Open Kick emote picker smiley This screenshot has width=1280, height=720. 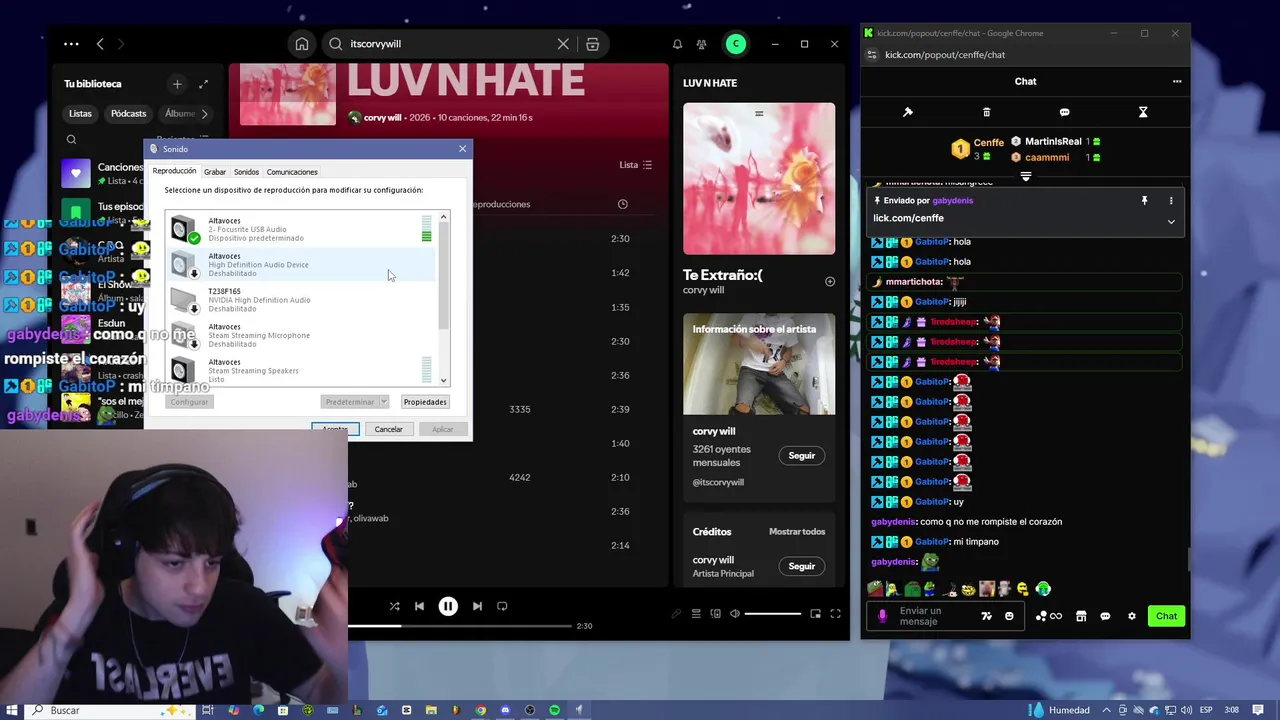point(1009,616)
